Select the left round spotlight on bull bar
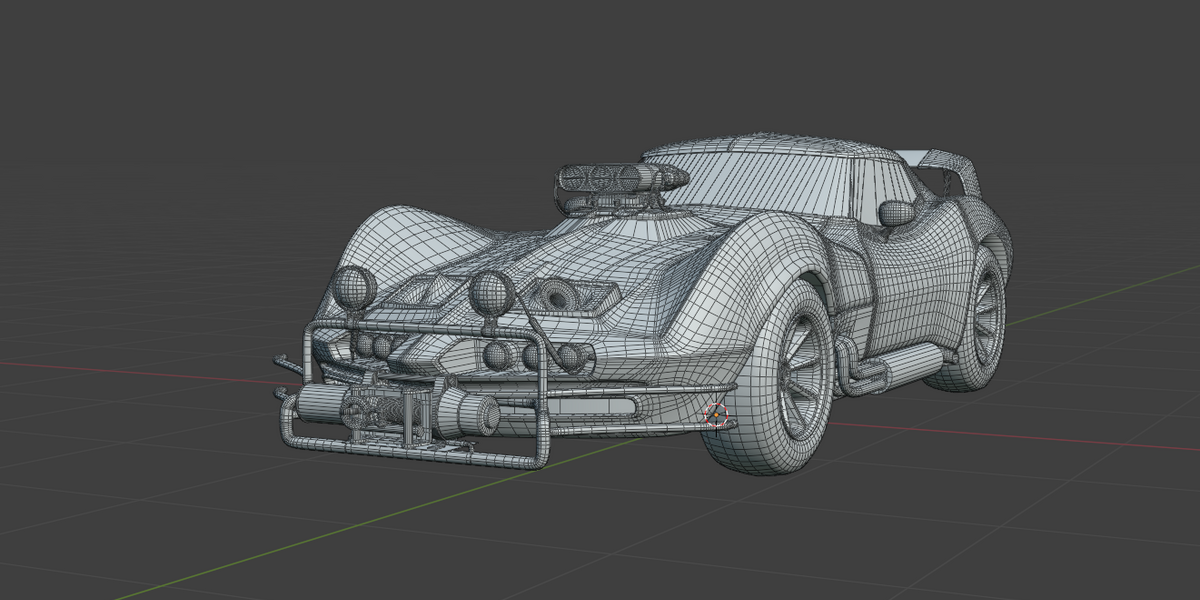 [354, 287]
